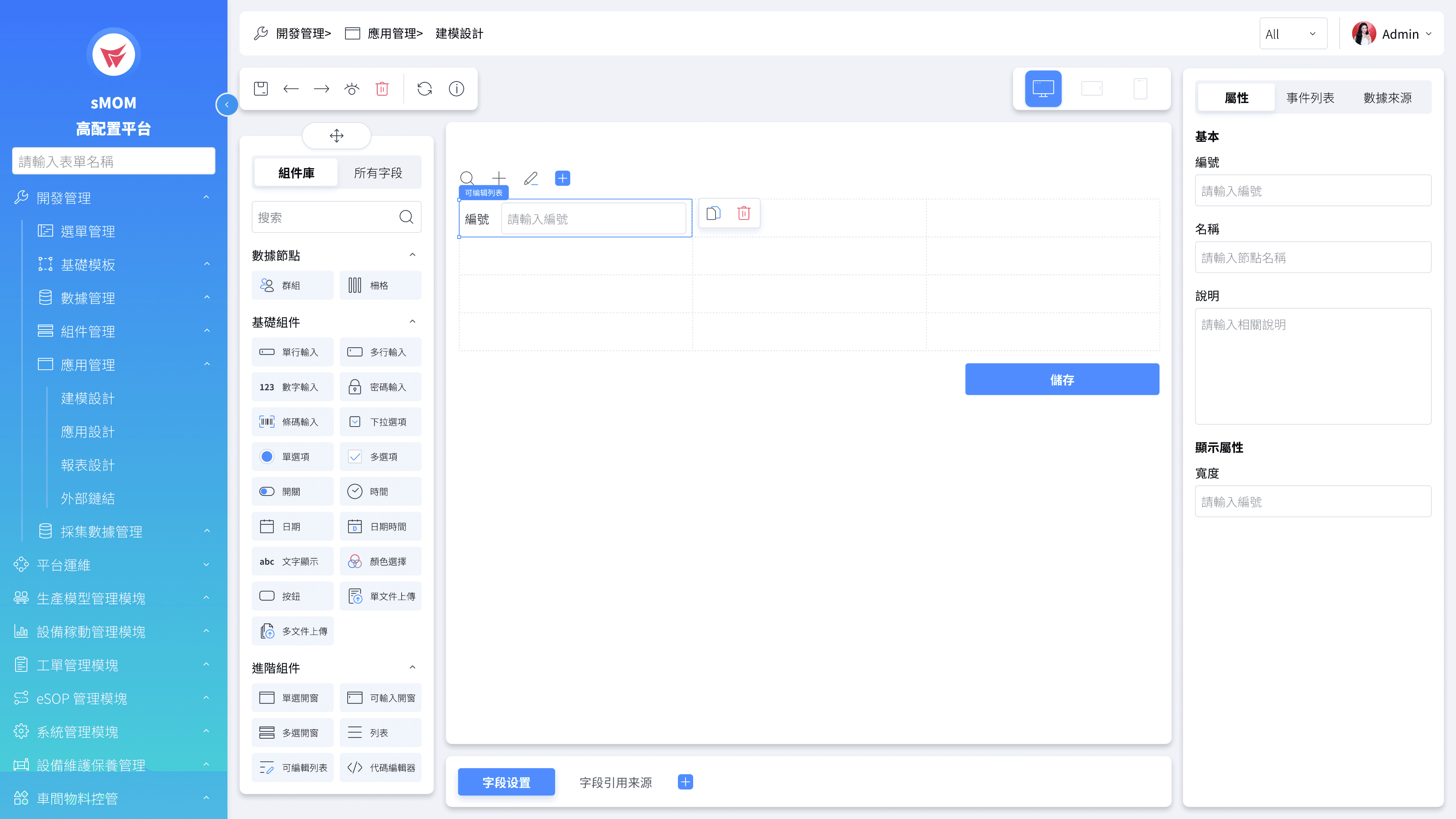The image size is (1456, 819).
Task: Click the copy icon beside 編號 field
Action: pos(713,213)
